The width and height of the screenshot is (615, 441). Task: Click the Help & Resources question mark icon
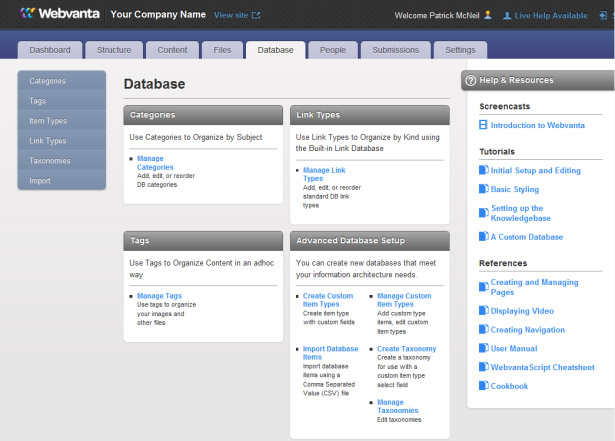(x=470, y=80)
